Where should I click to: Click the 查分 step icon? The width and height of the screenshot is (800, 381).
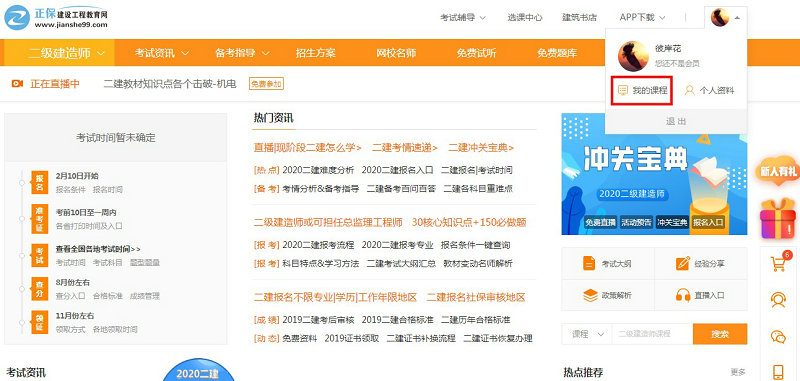point(39,289)
